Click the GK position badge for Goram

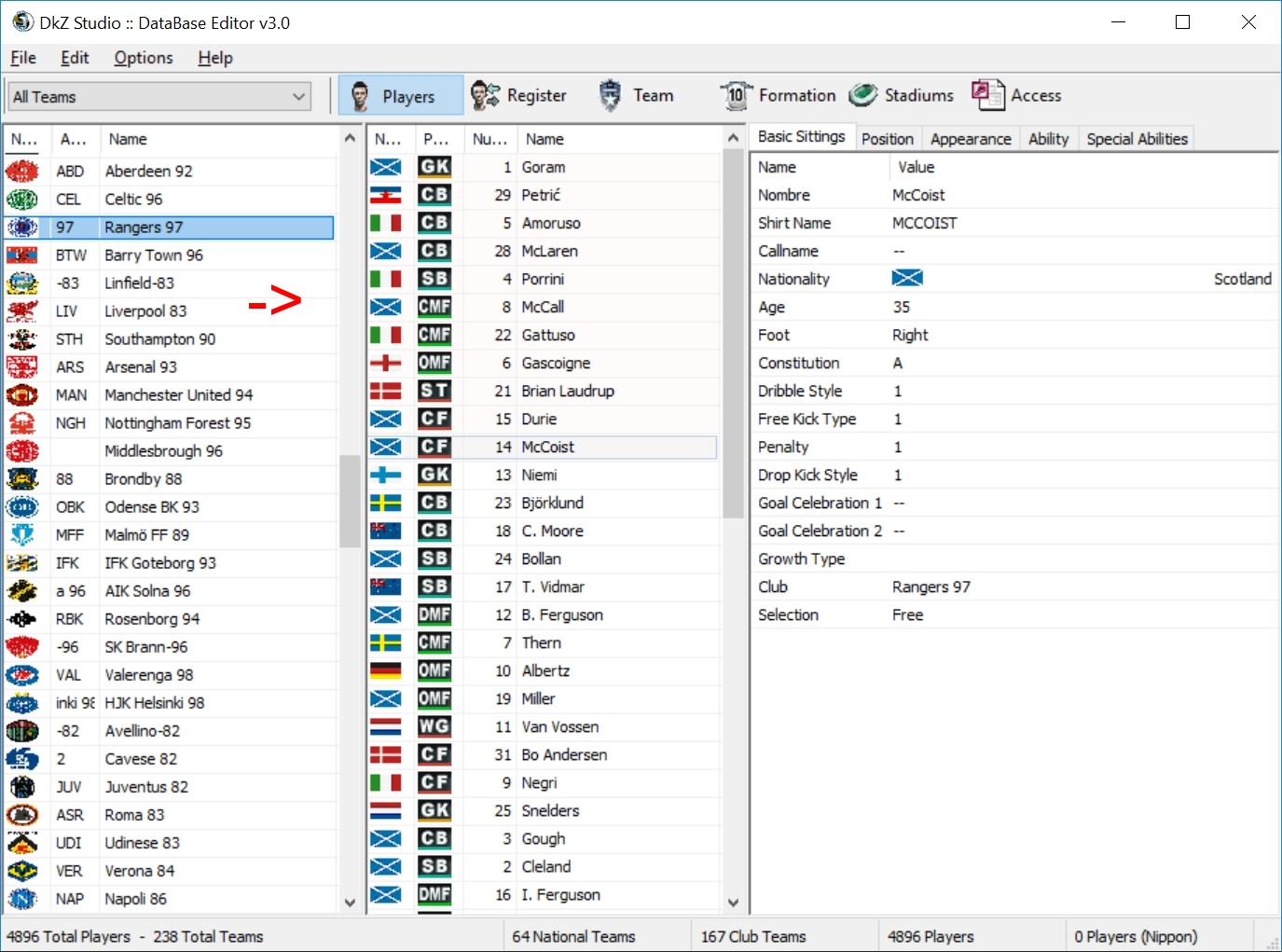tap(434, 167)
